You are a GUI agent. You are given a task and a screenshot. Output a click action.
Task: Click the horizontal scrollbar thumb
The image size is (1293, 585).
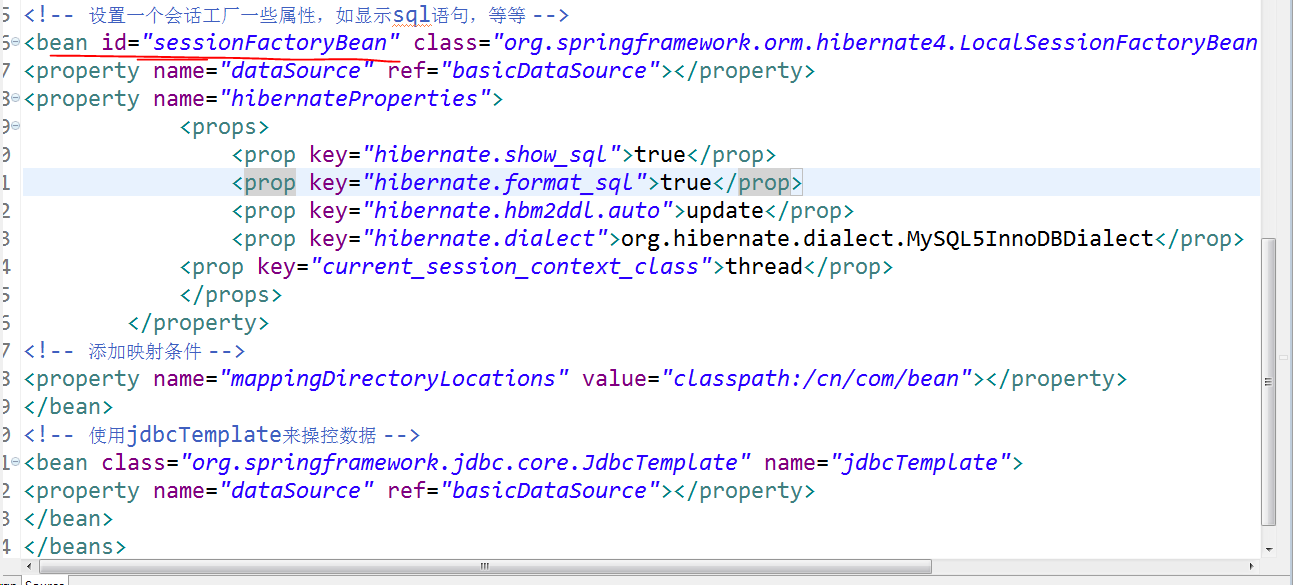tap(483, 567)
